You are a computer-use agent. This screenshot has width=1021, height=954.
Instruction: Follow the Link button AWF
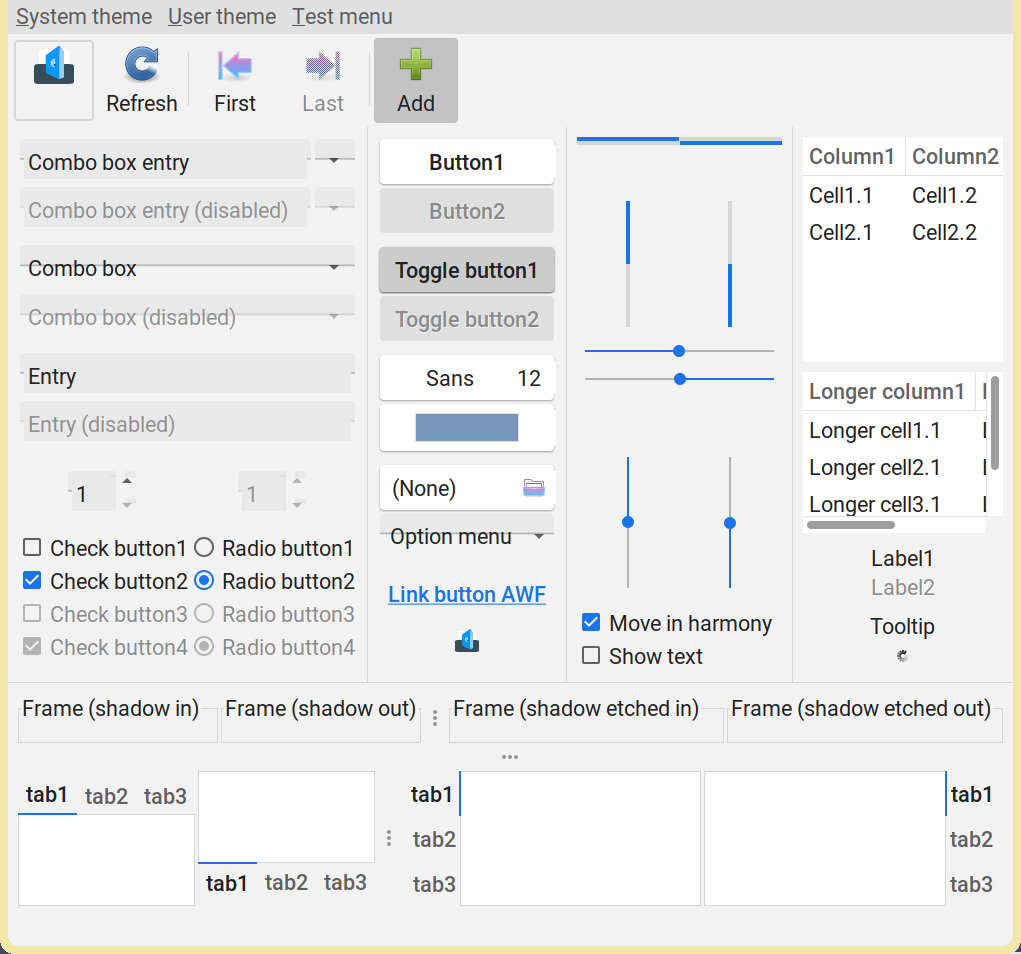click(x=467, y=594)
